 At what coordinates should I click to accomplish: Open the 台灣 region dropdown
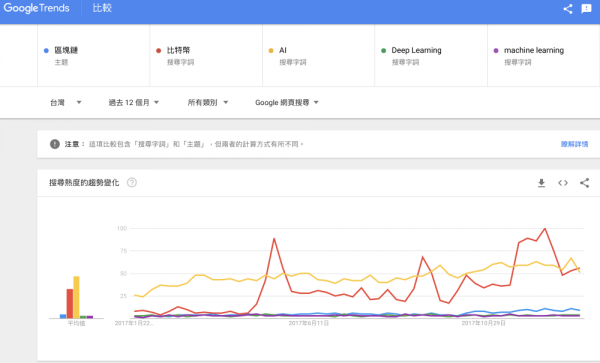[x=65, y=103]
